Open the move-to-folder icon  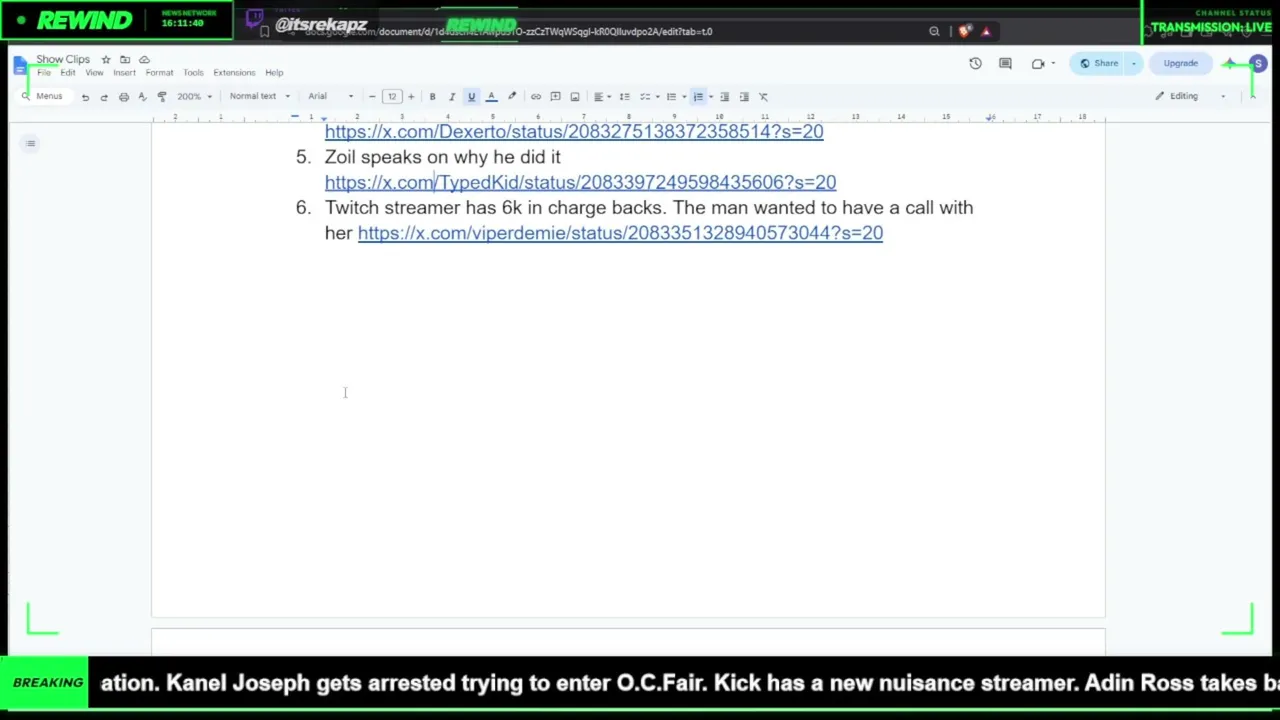click(x=125, y=60)
